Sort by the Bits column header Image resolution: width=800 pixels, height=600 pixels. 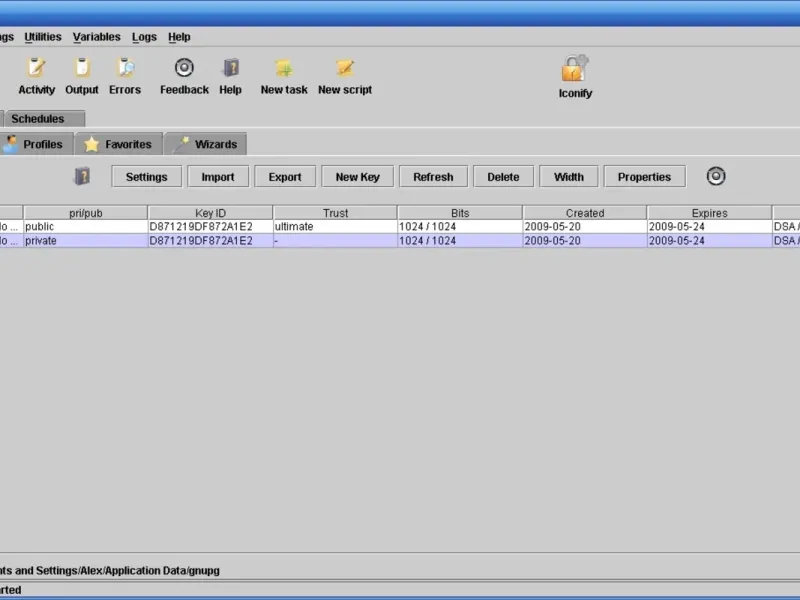click(460, 213)
